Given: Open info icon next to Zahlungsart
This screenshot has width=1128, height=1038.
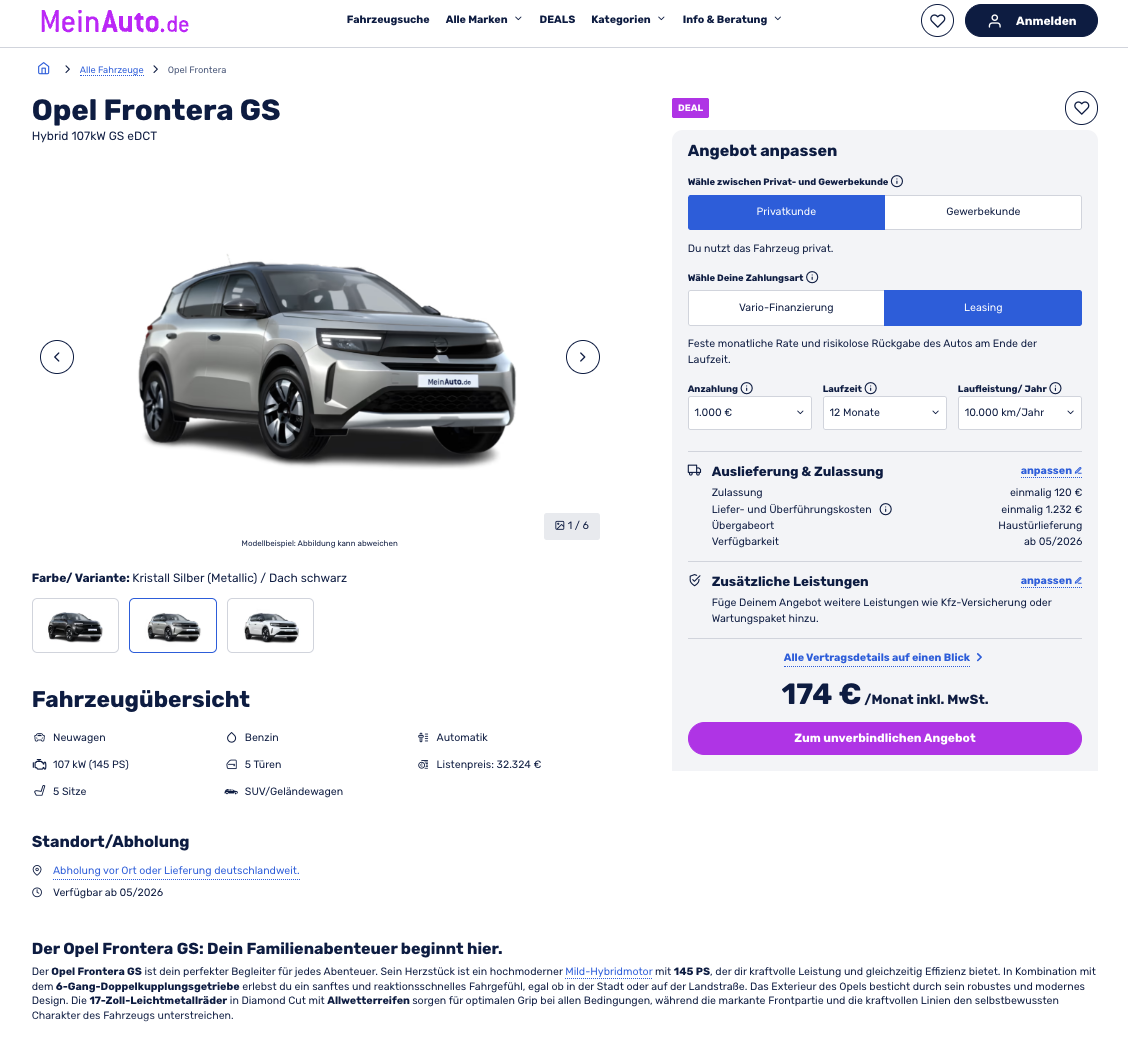Looking at the screenshot, I should 812,278.
